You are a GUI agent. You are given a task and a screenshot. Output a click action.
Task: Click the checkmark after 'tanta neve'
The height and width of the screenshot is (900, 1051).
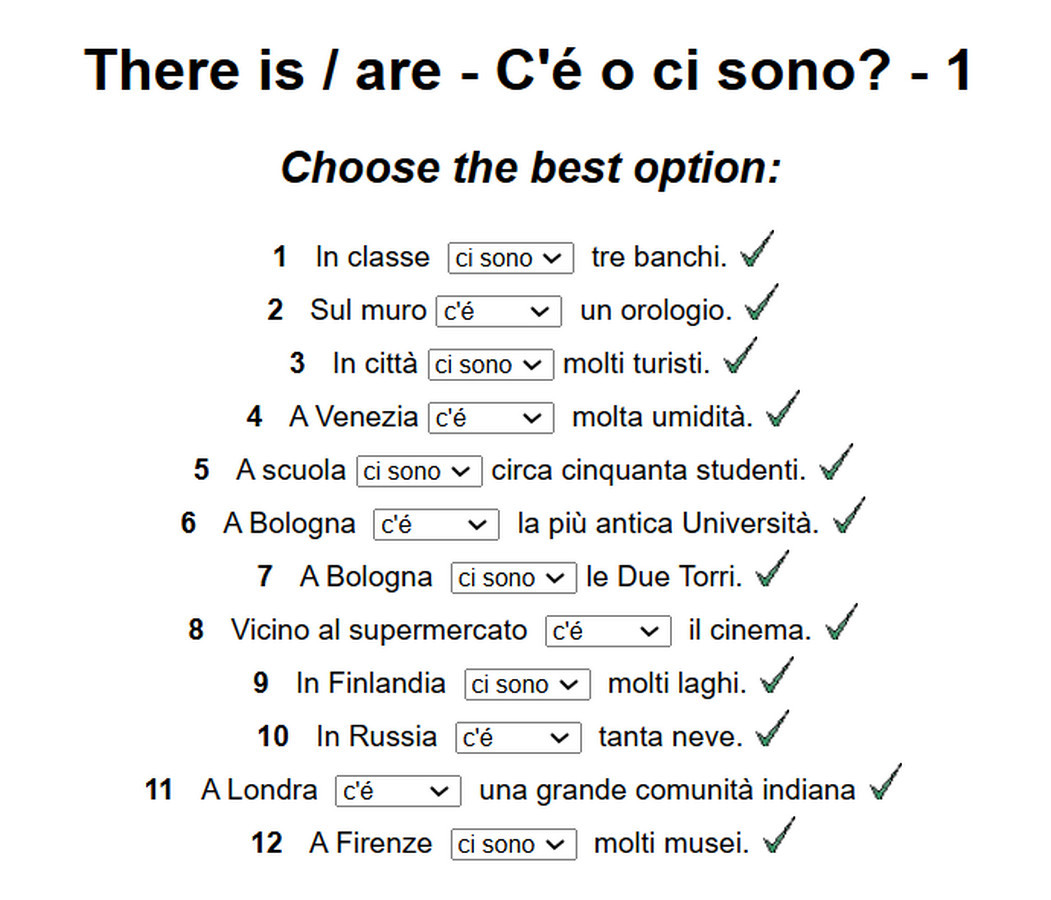click(772, 730)
